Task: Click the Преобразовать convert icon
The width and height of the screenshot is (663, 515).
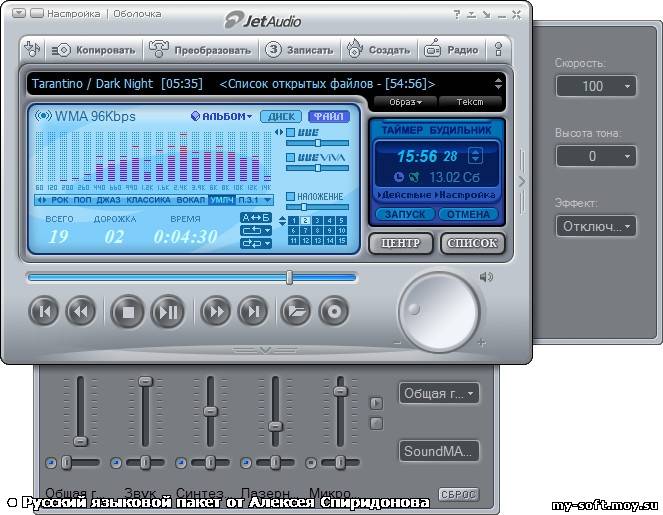Action: pyautogui.click(x=158, y=49)
